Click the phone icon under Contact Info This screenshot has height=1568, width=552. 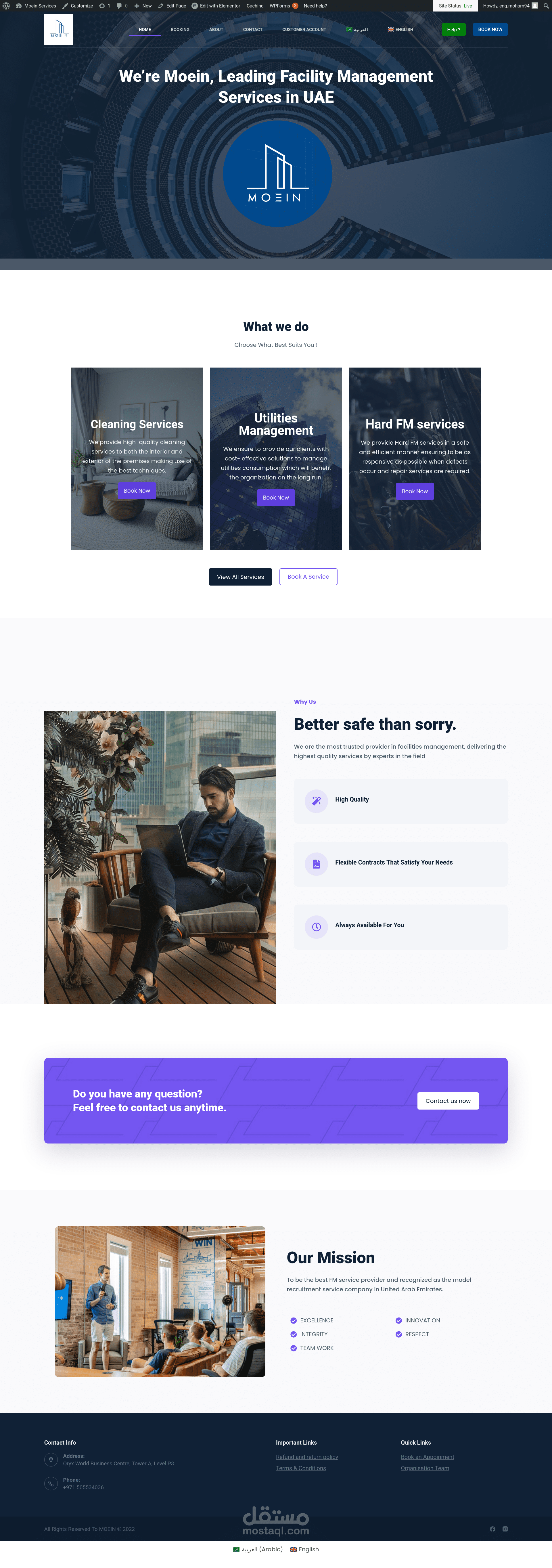tap(51, 1483)
